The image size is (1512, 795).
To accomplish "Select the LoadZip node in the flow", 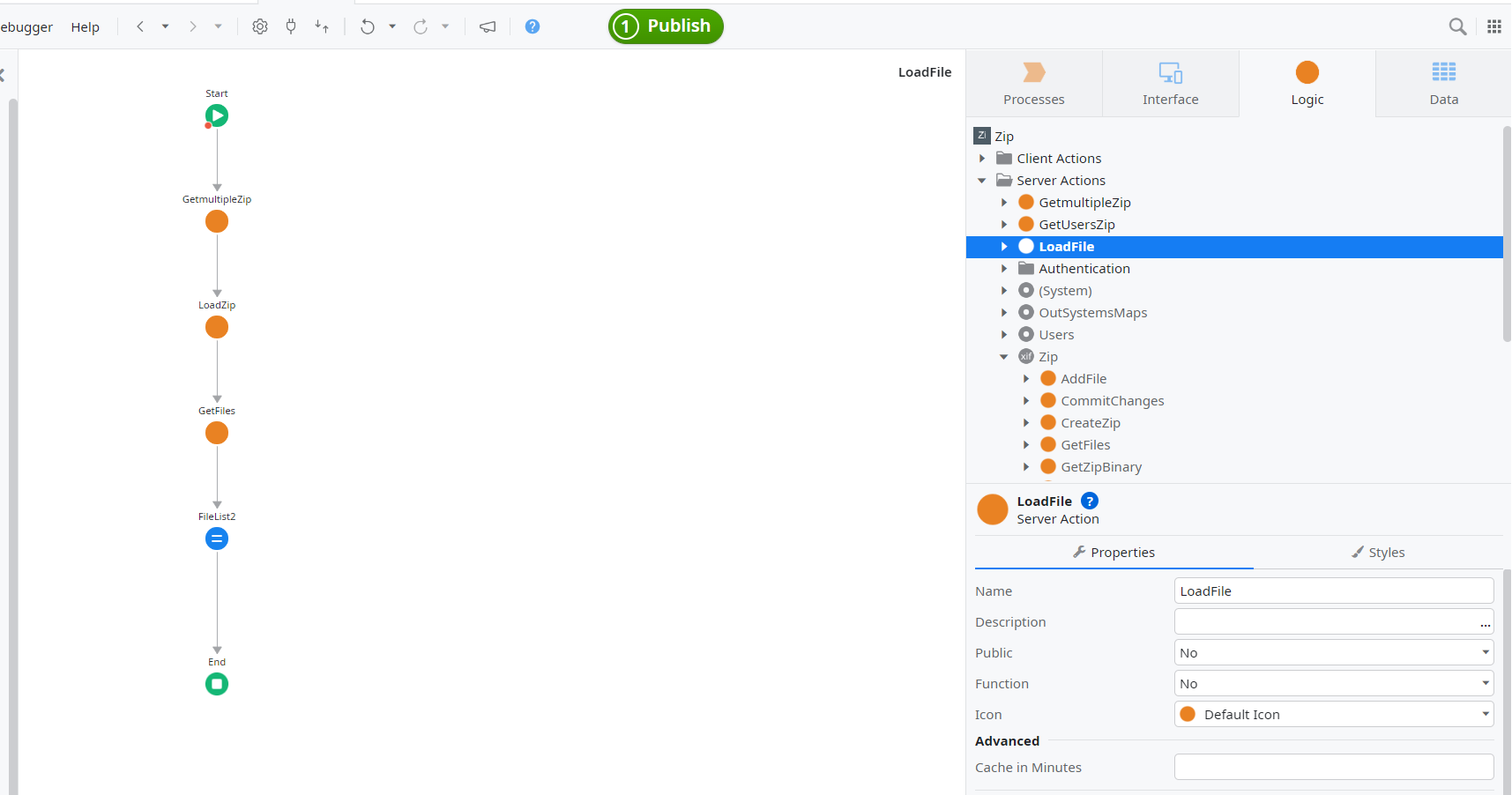I will point(217,327).
